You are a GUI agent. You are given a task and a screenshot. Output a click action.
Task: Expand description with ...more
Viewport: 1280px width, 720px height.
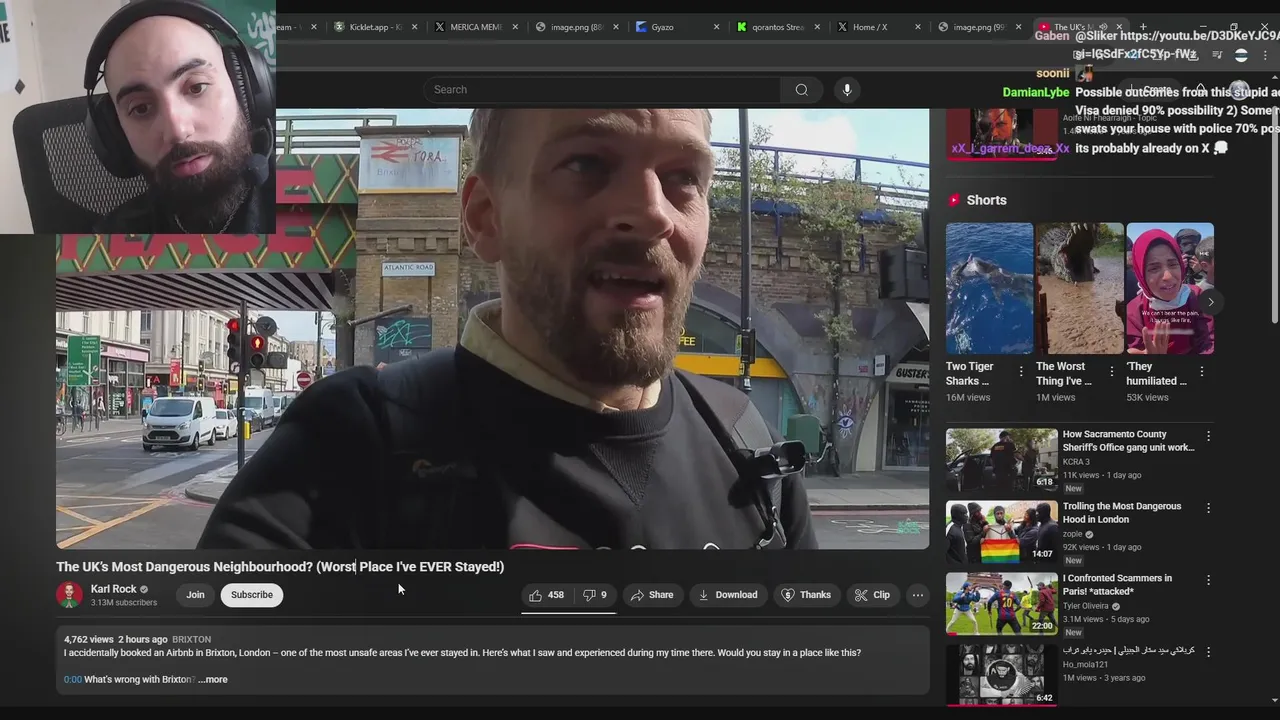213,680
